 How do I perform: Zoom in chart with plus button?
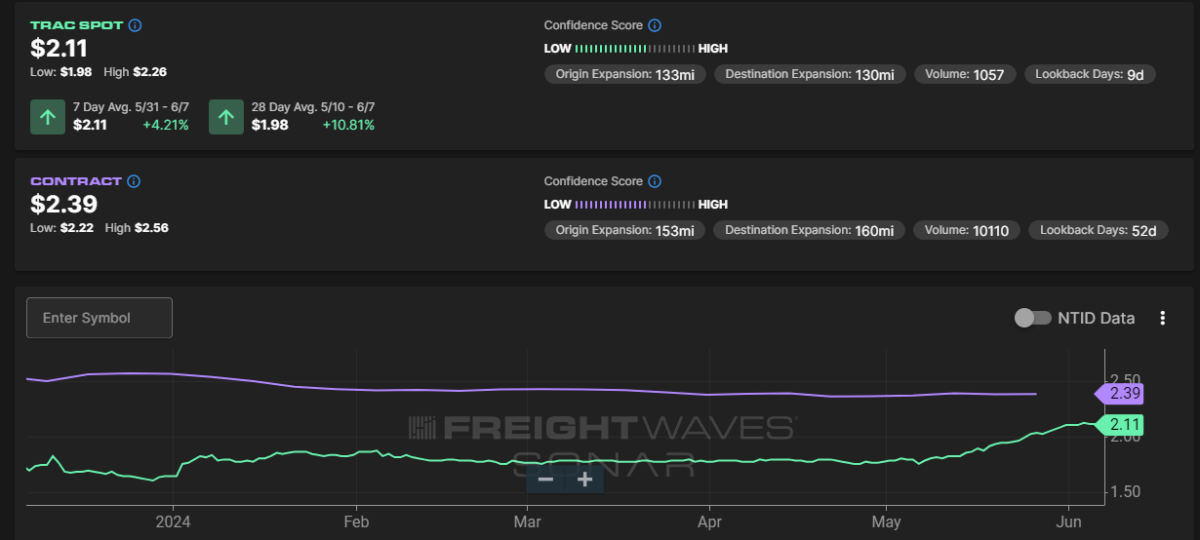click(x=585, y=480)
